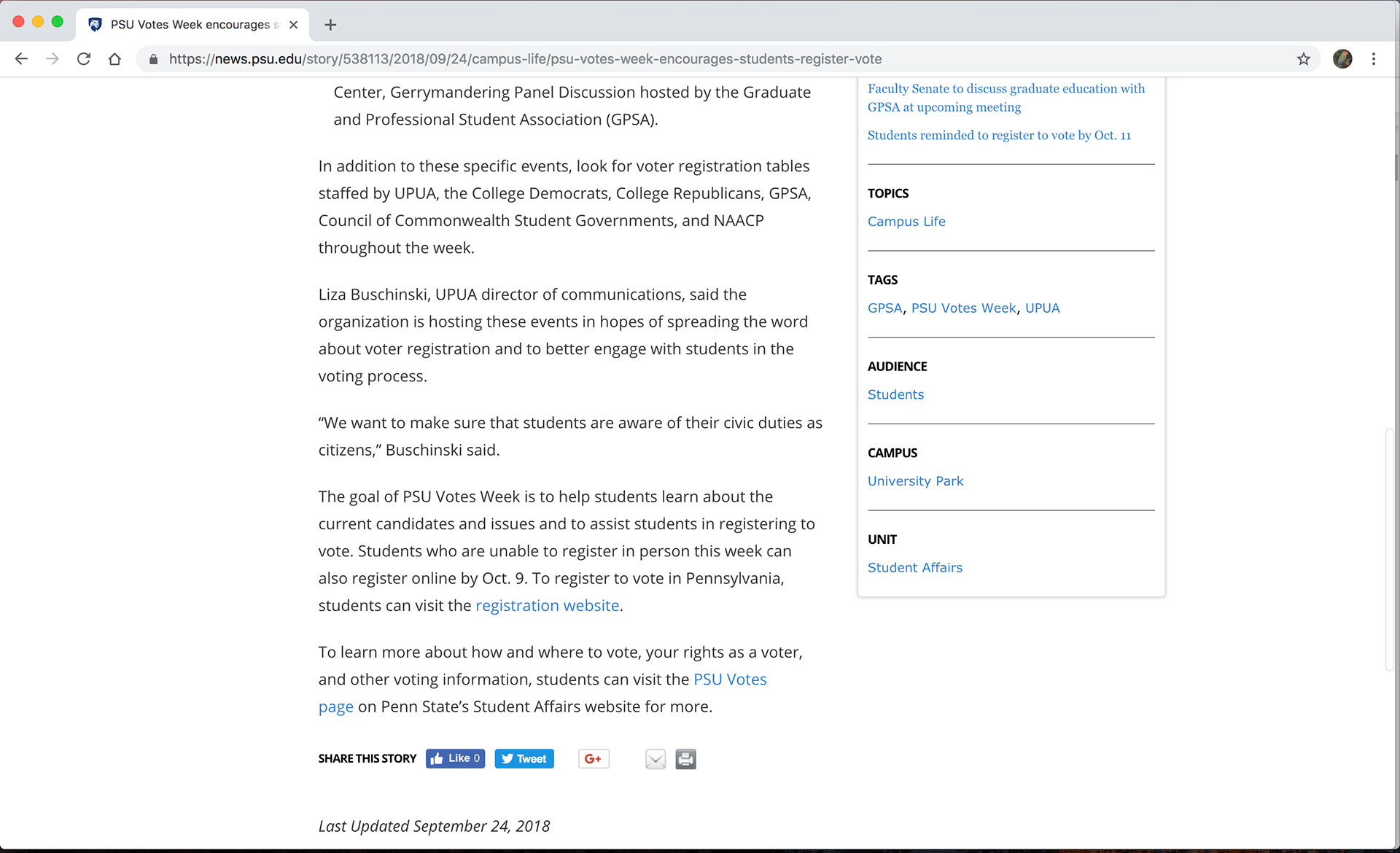Print story using printer icon

coord(685,759)
